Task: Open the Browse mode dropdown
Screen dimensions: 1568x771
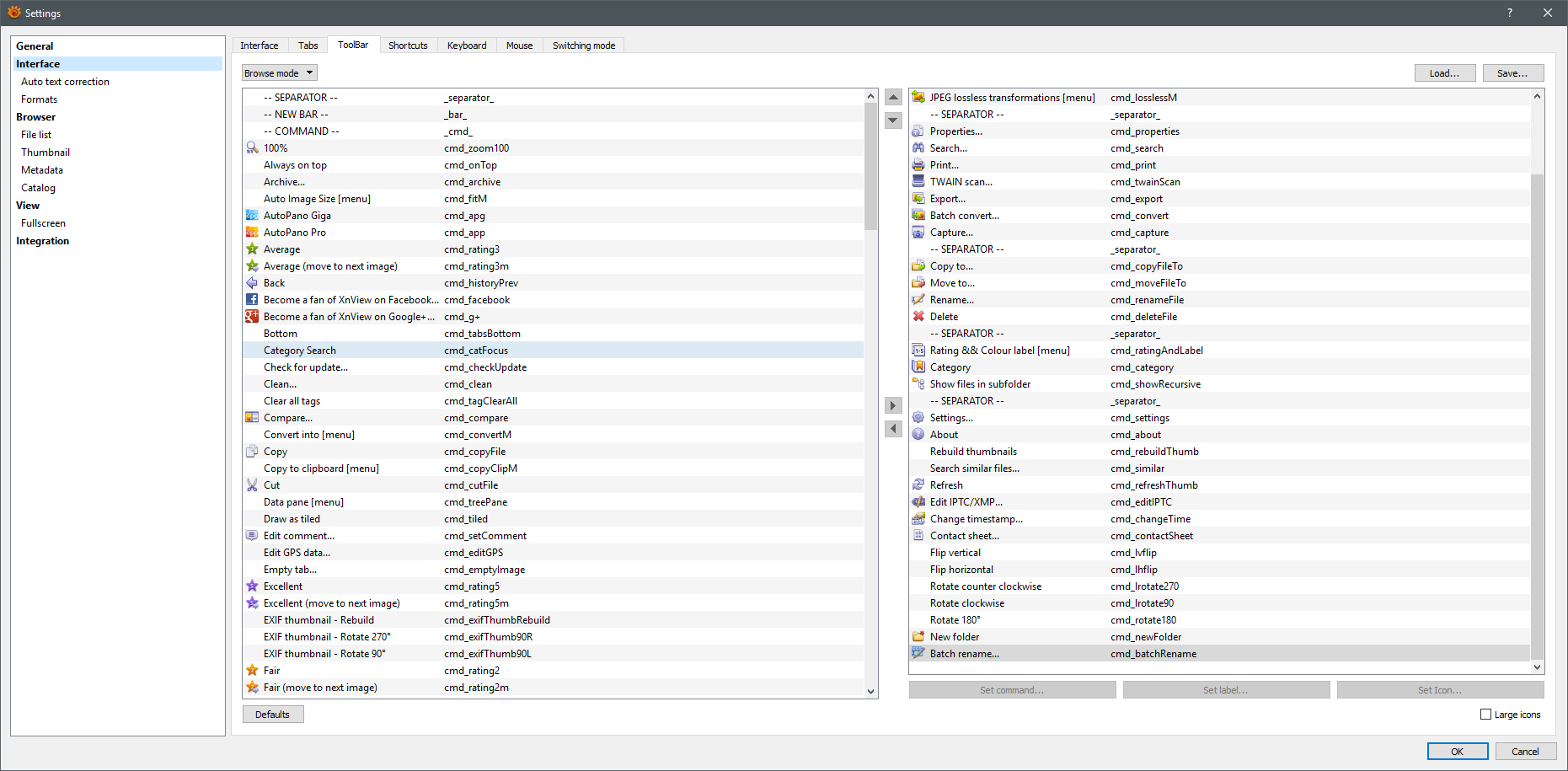Action: (279, 73)
